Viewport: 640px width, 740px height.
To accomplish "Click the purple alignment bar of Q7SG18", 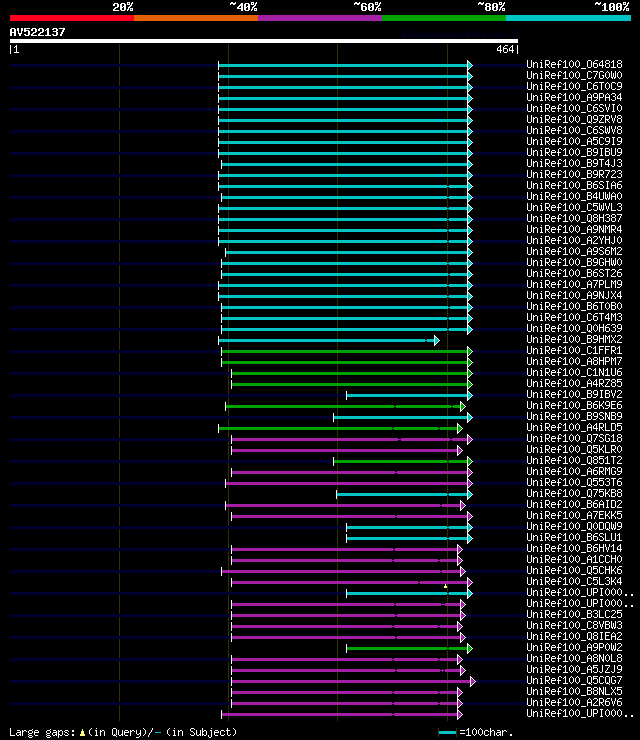I will point(352,439).
